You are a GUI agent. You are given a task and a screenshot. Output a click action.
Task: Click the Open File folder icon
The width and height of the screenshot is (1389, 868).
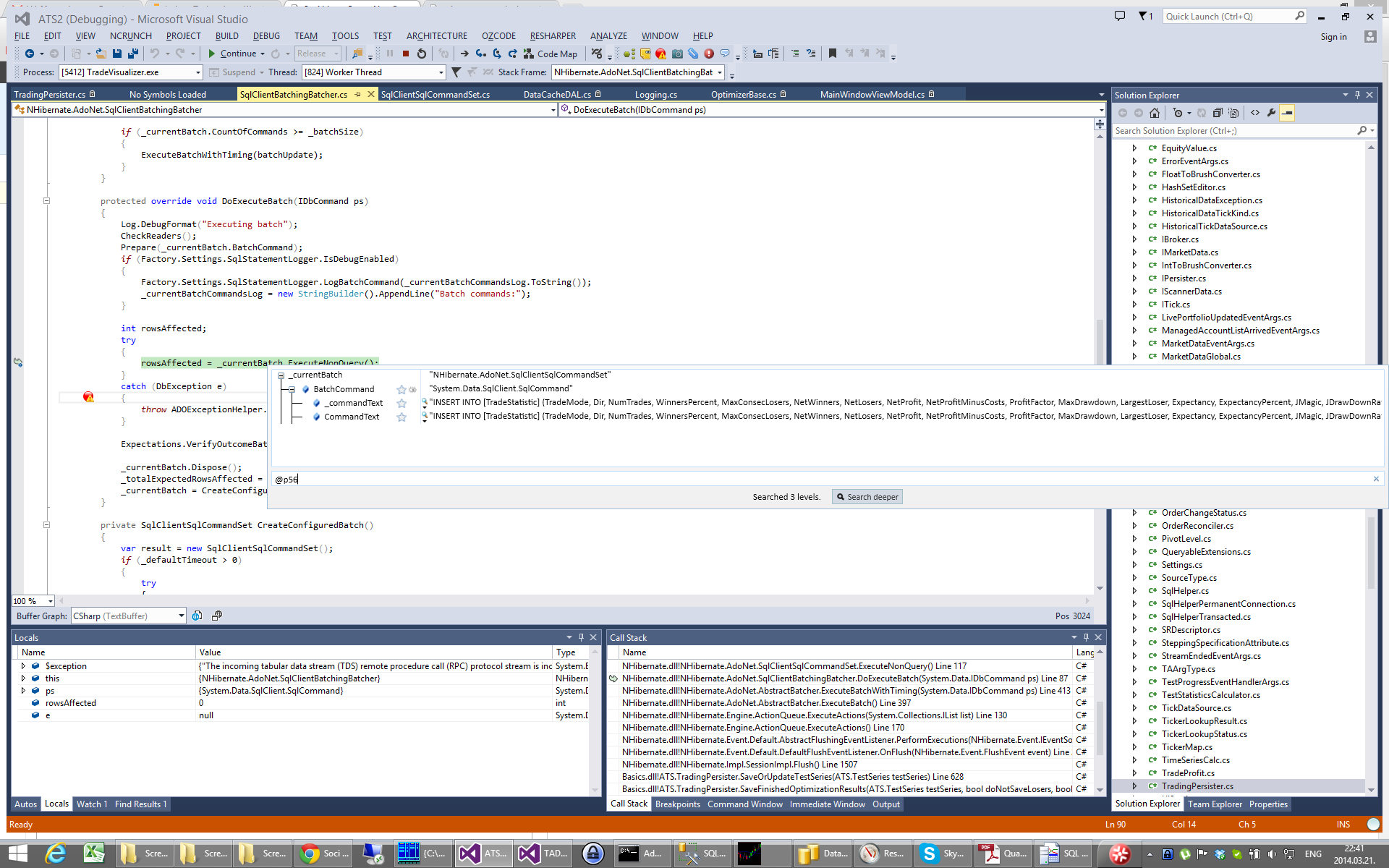click(101, 54)
